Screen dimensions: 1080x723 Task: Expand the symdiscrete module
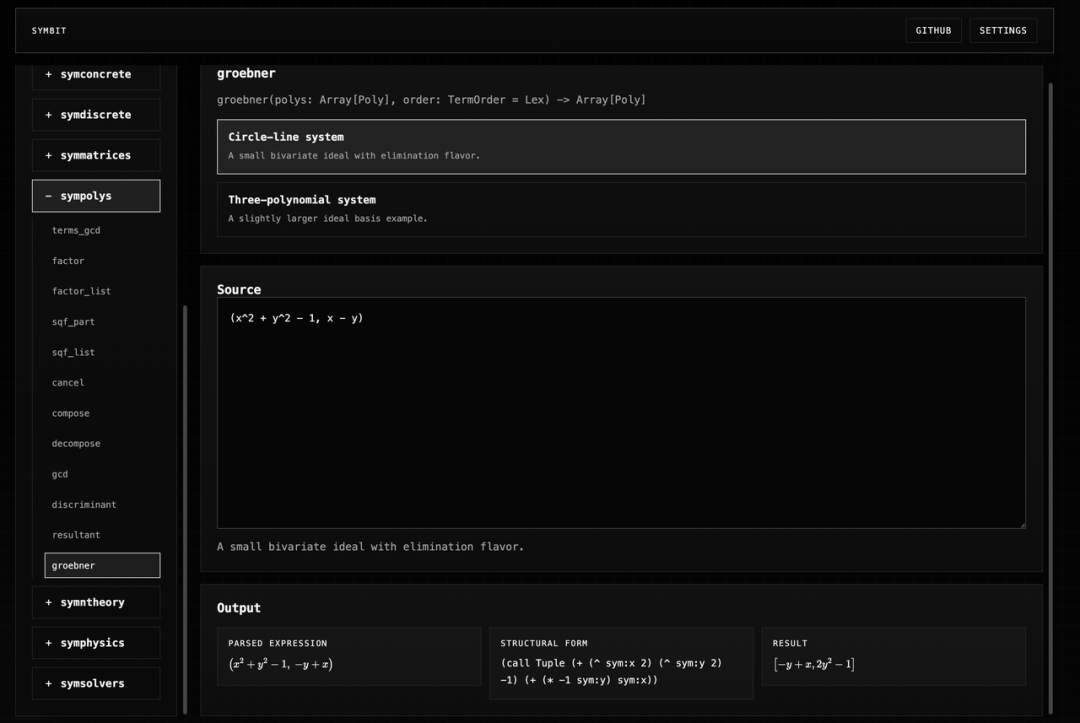[x=96, y=115]
